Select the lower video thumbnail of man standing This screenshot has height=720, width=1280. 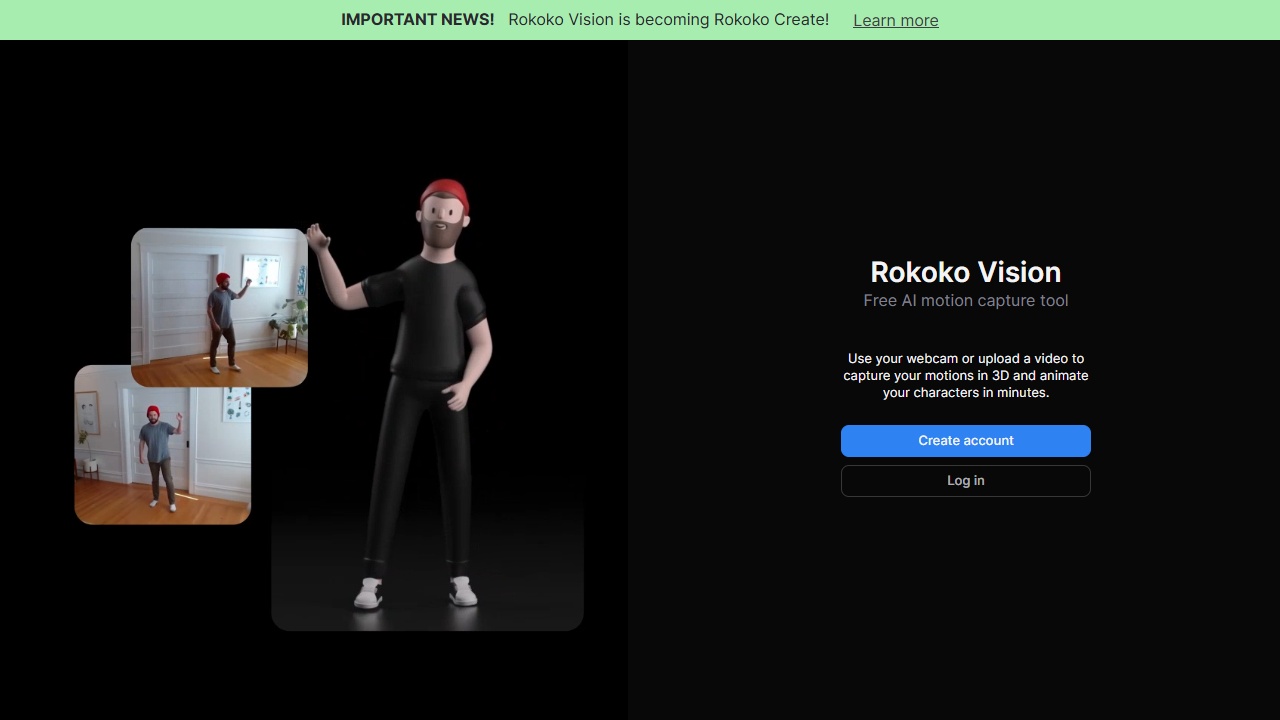(162, 445)
